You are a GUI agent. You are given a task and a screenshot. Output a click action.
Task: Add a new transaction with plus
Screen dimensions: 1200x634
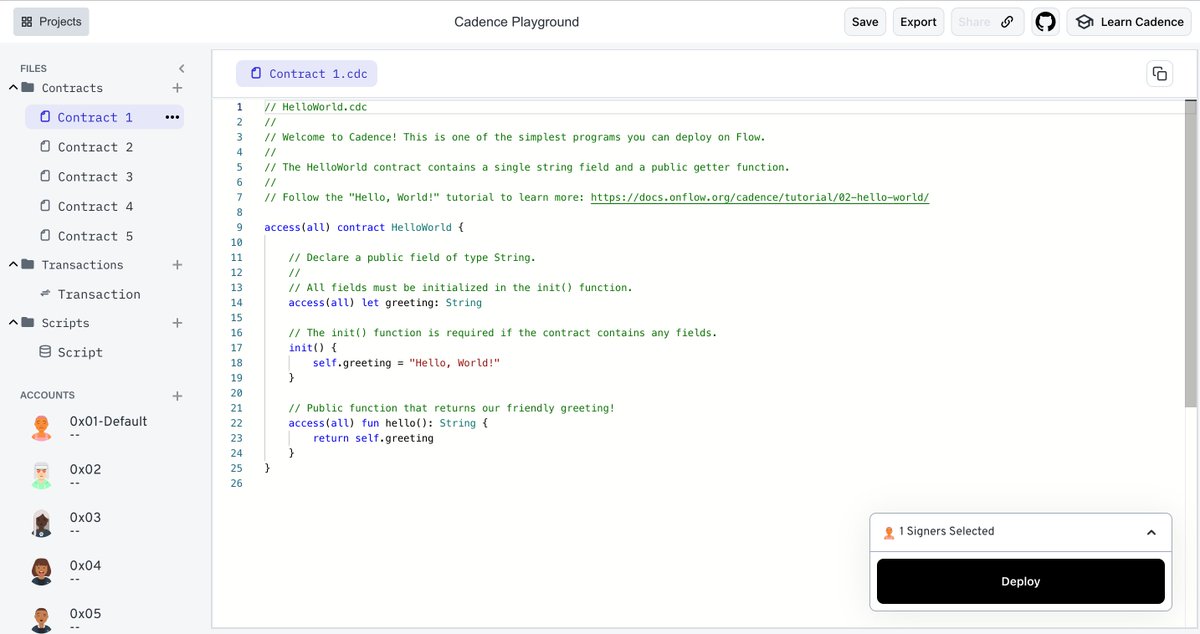point(177,265)
